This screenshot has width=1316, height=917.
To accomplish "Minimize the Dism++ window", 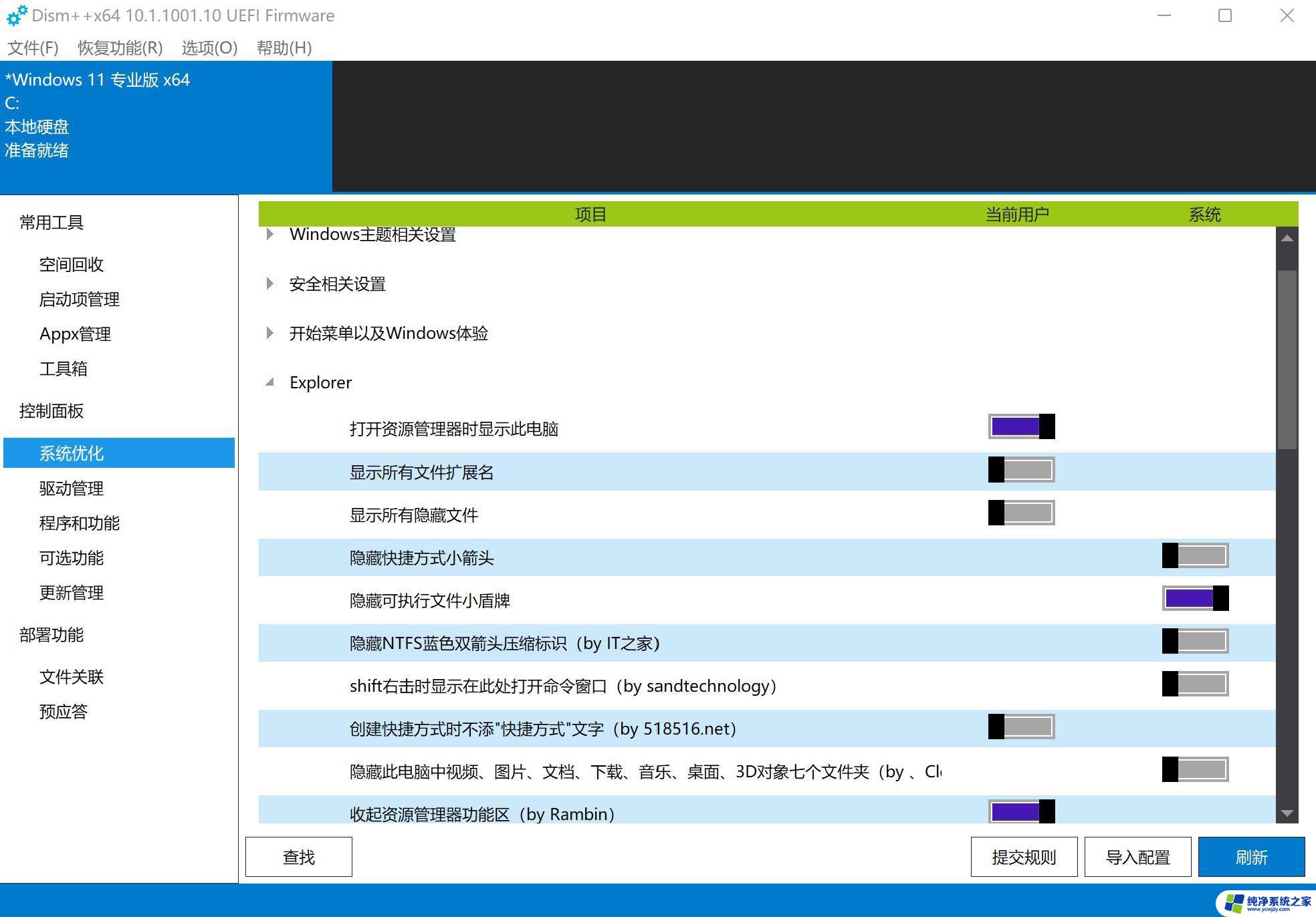I will [x=1164, y=15].
